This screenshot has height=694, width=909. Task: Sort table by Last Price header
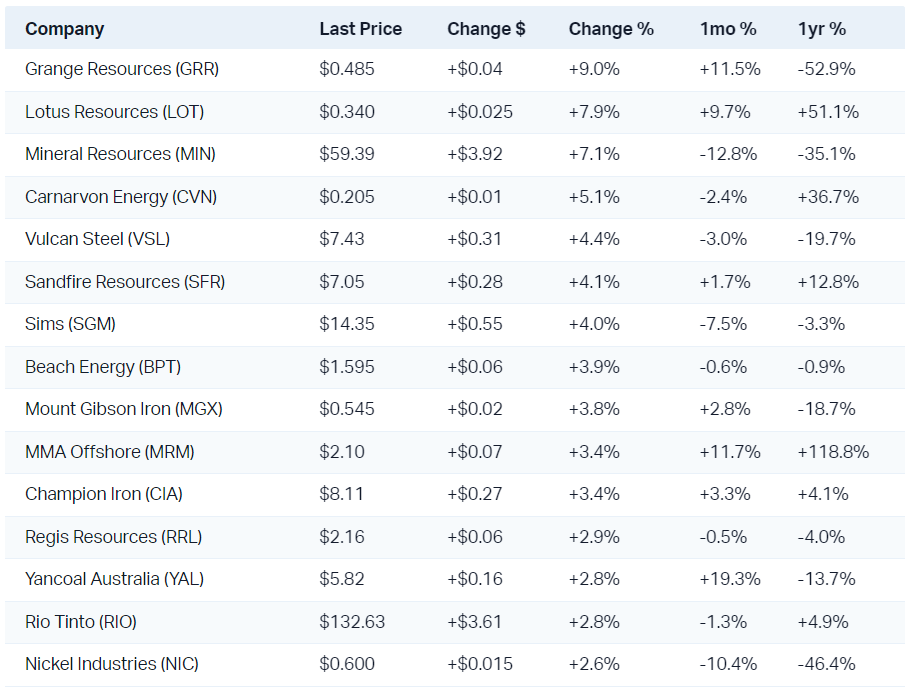click(x=360, y=29)
